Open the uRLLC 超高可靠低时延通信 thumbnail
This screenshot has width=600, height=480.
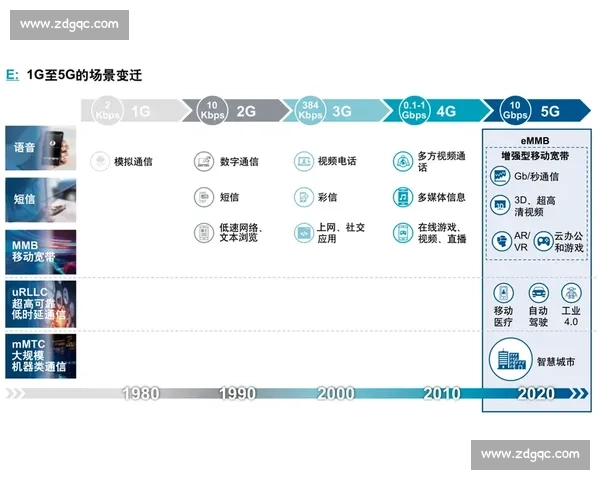(41, 304)
